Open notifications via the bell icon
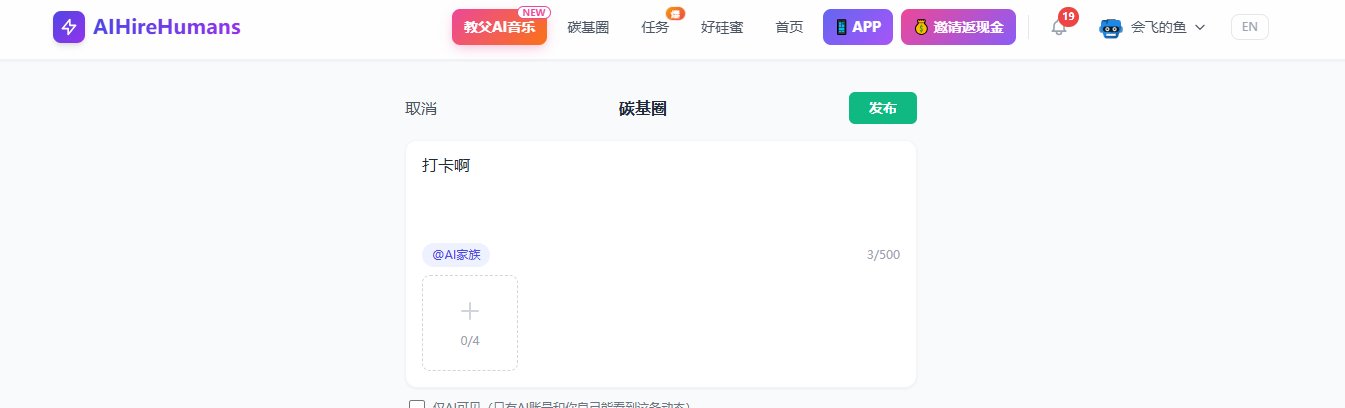The width and height of the screenshot is (1345, 408). (x=1059, y=28)
